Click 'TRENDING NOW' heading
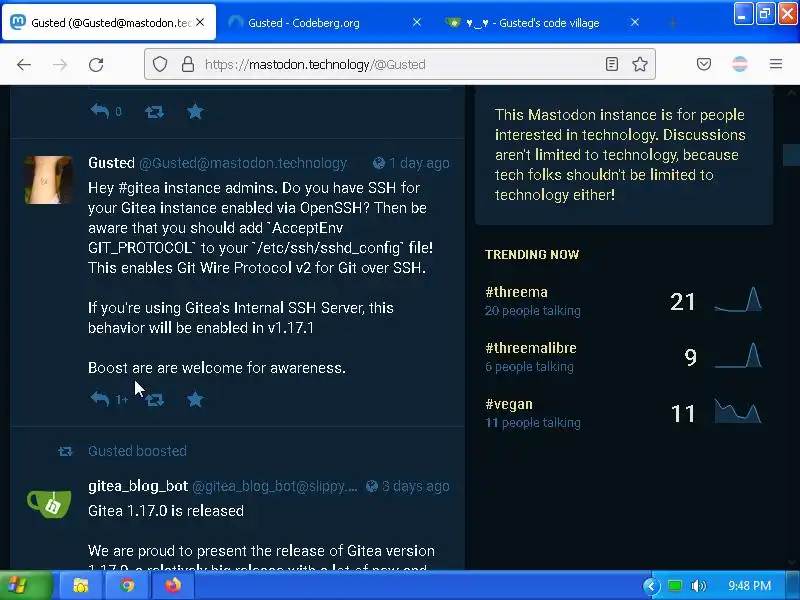 tap(532, 255)
